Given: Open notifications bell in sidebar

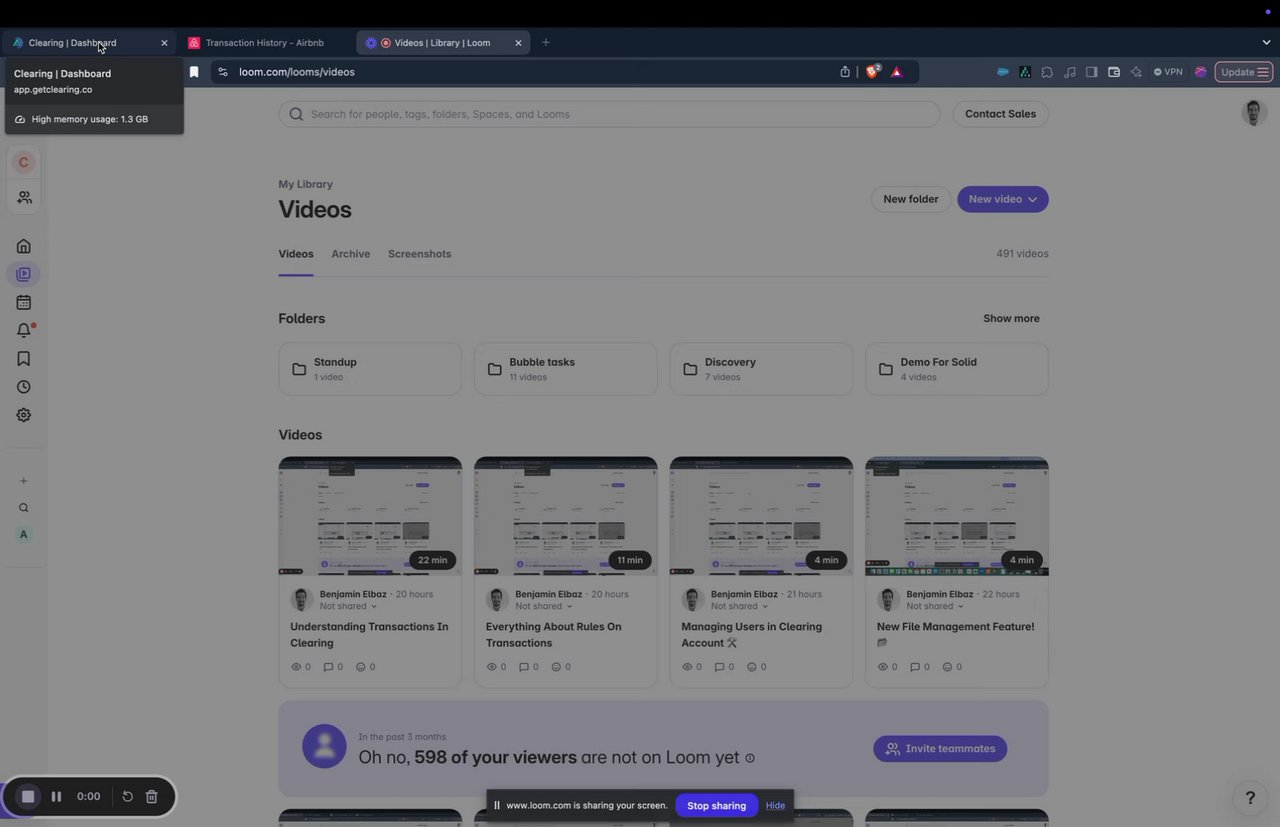Looking at the screenshot, I should click(23, 330).
